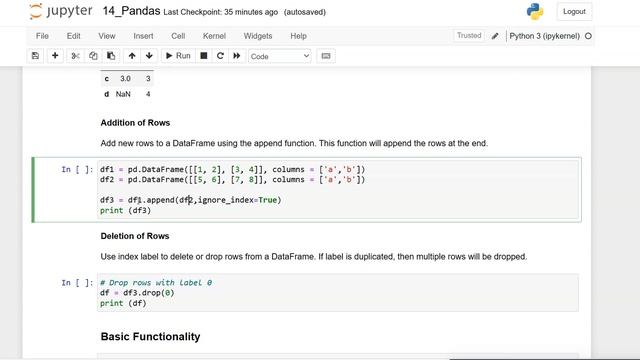
Task: Move the selected cell down
Action: point(149,56)
